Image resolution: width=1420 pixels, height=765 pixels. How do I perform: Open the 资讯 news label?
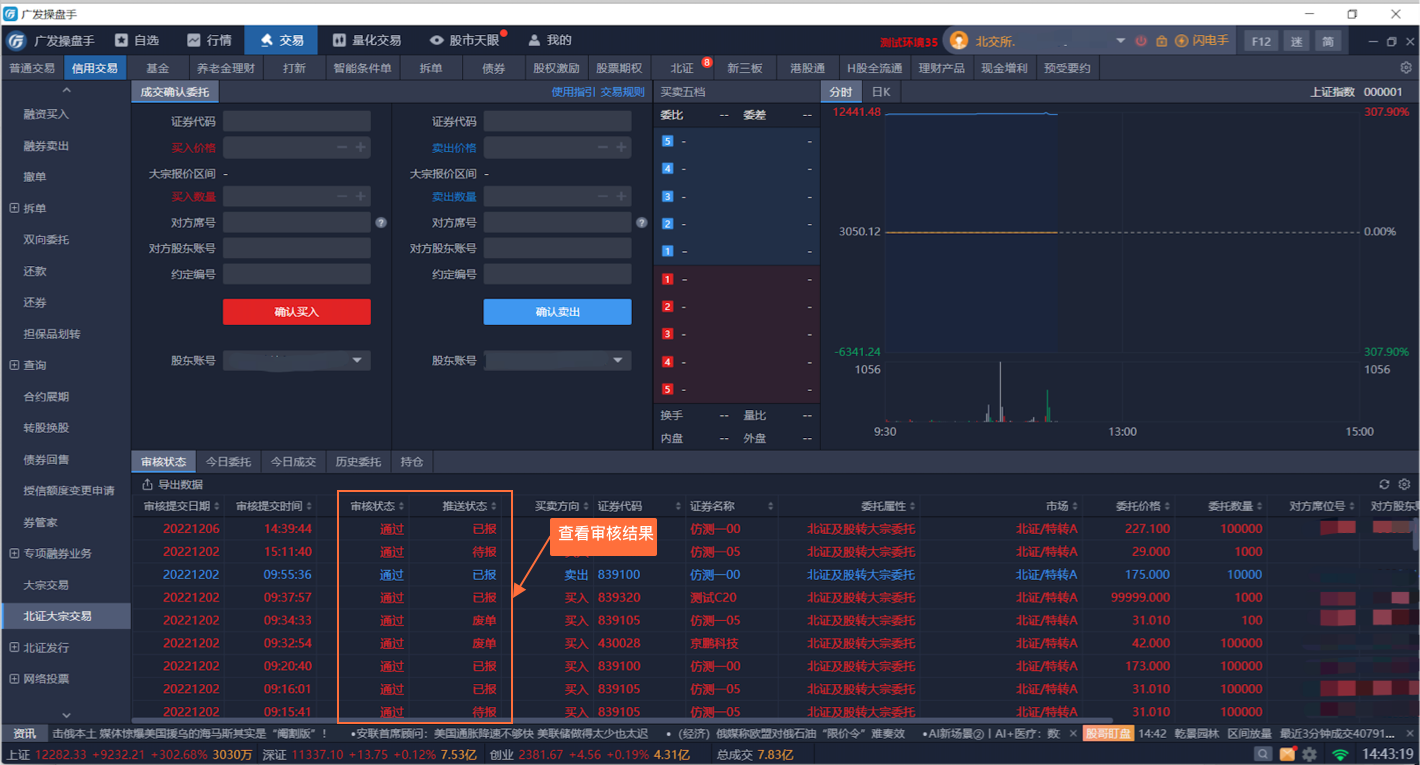point(24,733)
